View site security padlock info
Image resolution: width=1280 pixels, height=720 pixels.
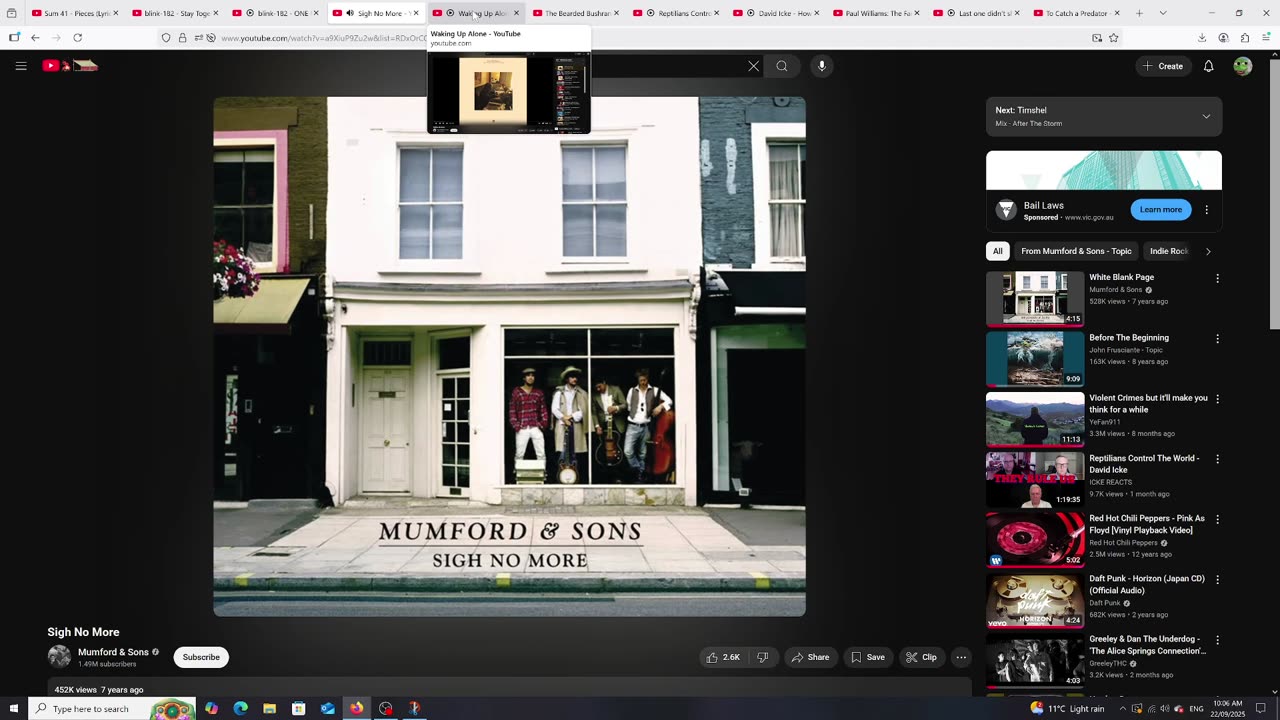(x=182, y=38)
